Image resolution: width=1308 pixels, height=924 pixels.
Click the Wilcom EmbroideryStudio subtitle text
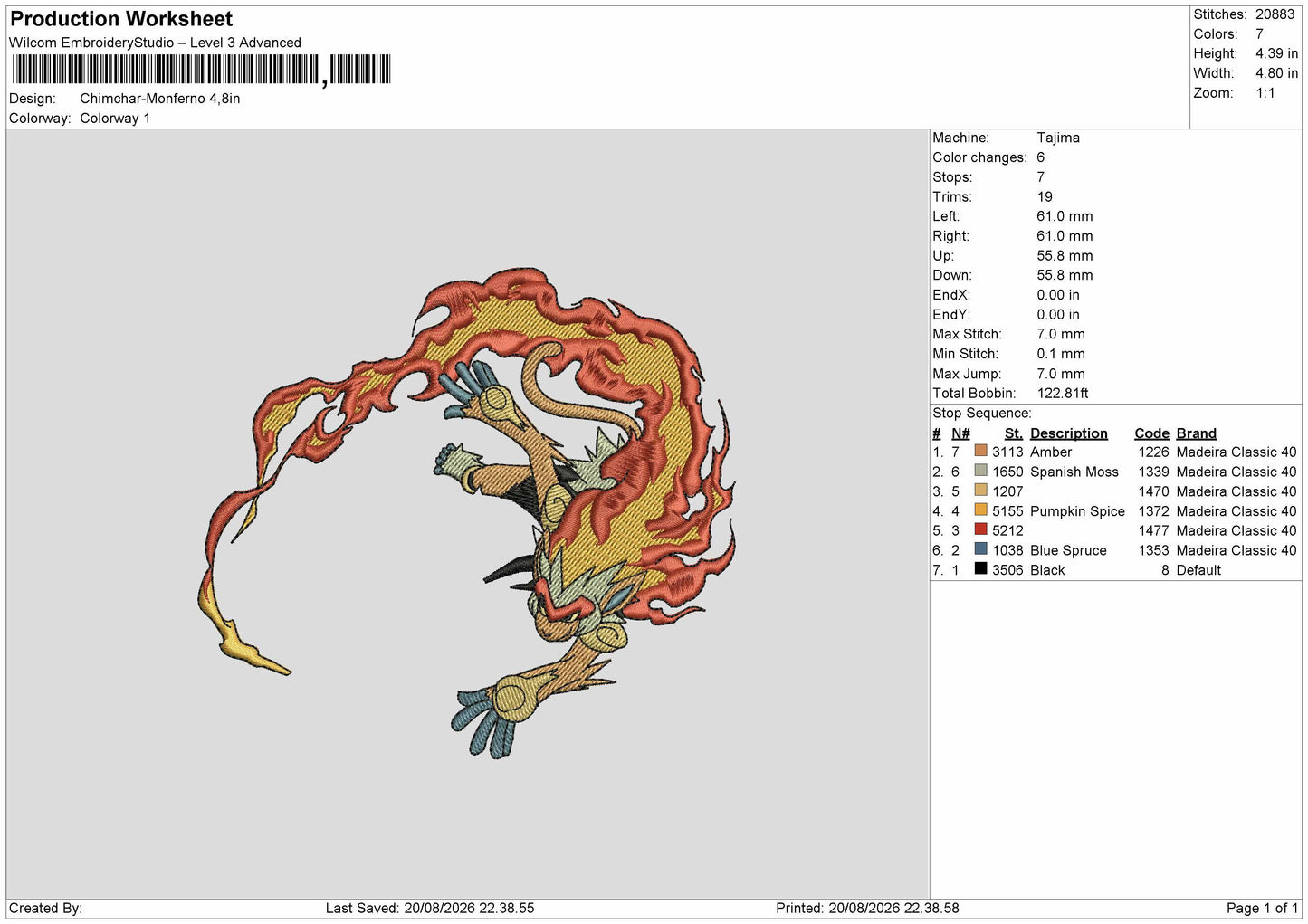155,43
